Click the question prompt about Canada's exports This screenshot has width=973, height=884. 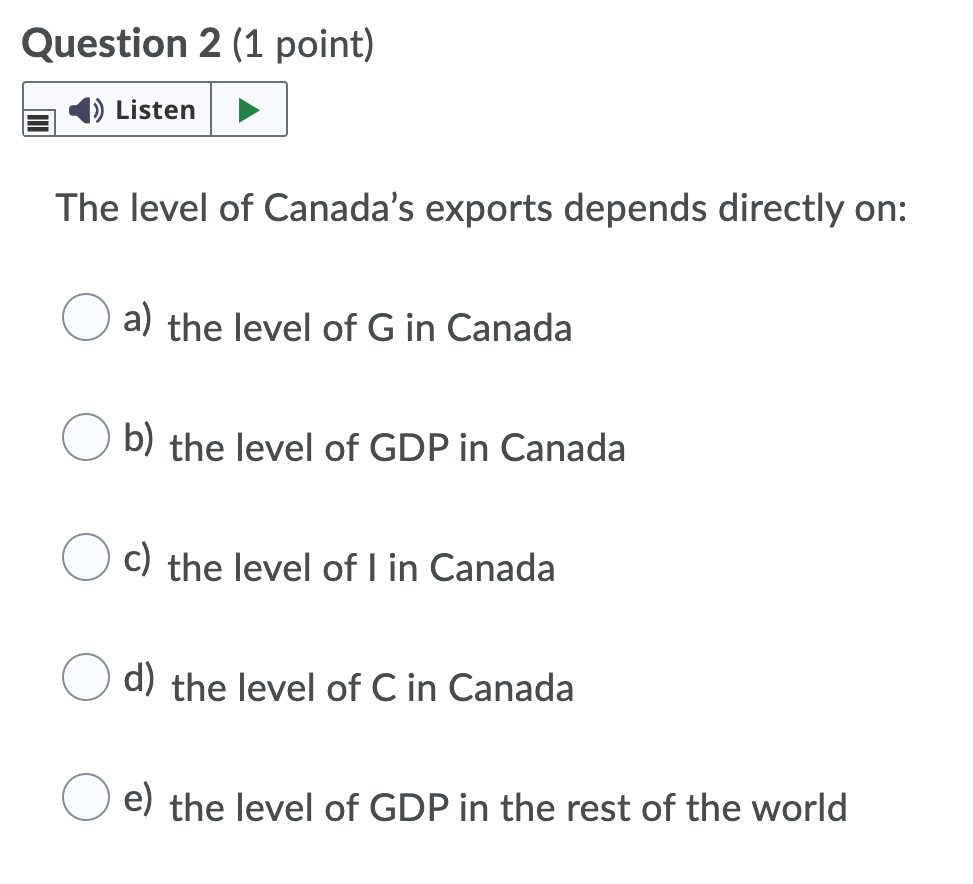click(x=481, y=209)
